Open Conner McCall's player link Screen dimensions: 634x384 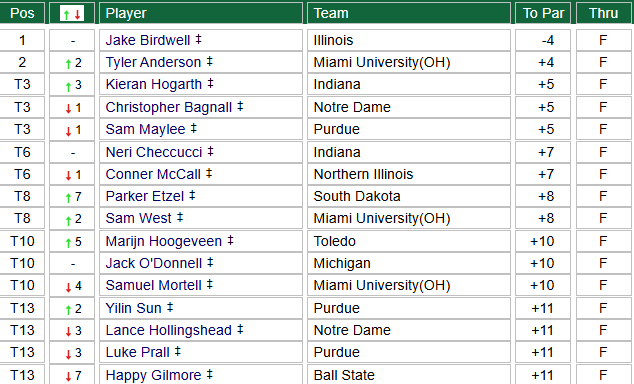153,174
